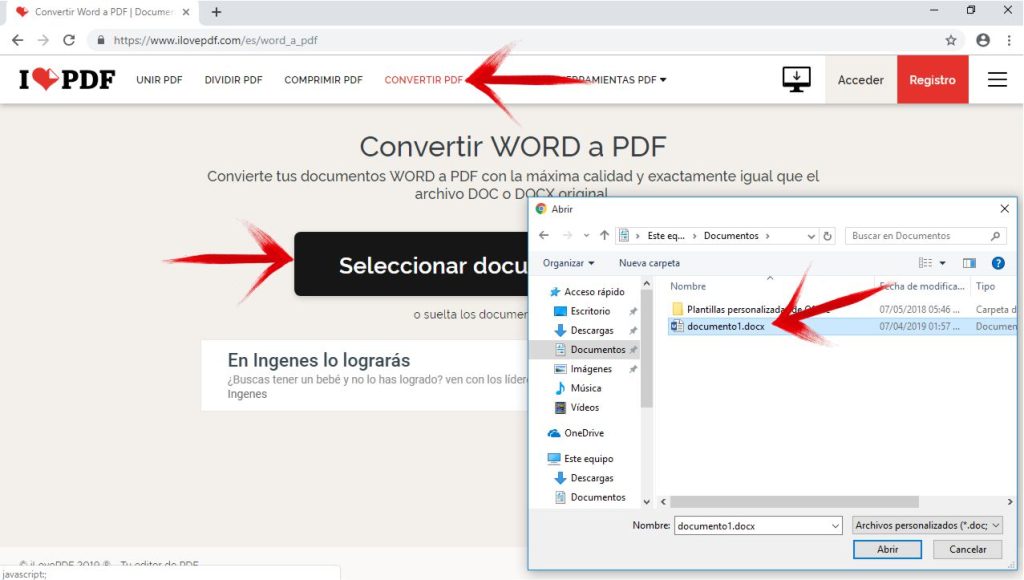Go up one folder level in dialog
The width and height of the screenshot is (1024, 580).
604,236
